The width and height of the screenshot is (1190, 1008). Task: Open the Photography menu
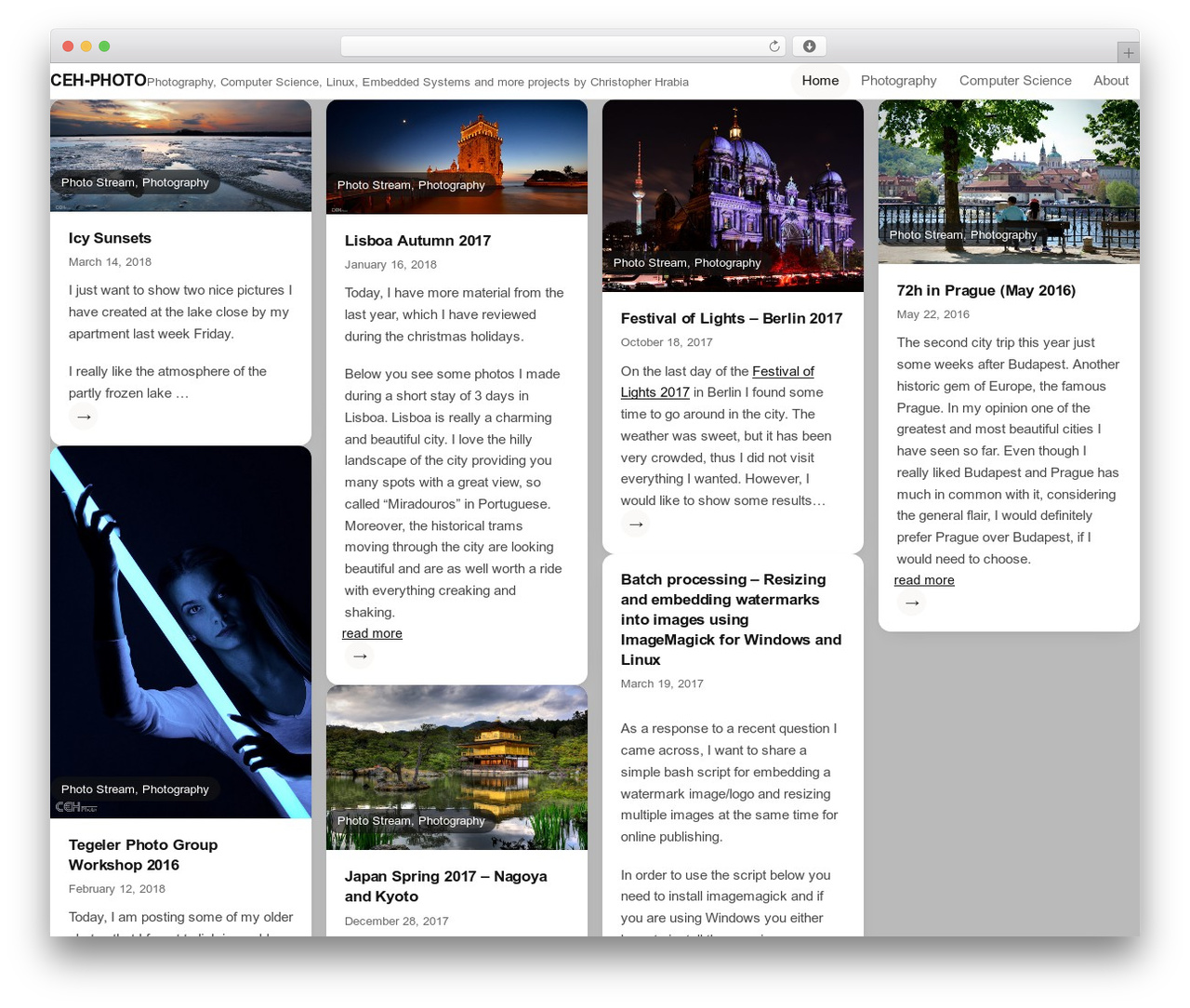(899, 81)
